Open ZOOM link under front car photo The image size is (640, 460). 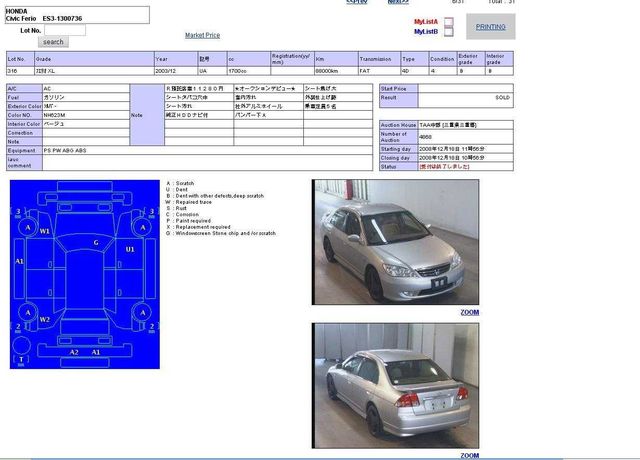(470, 312)
